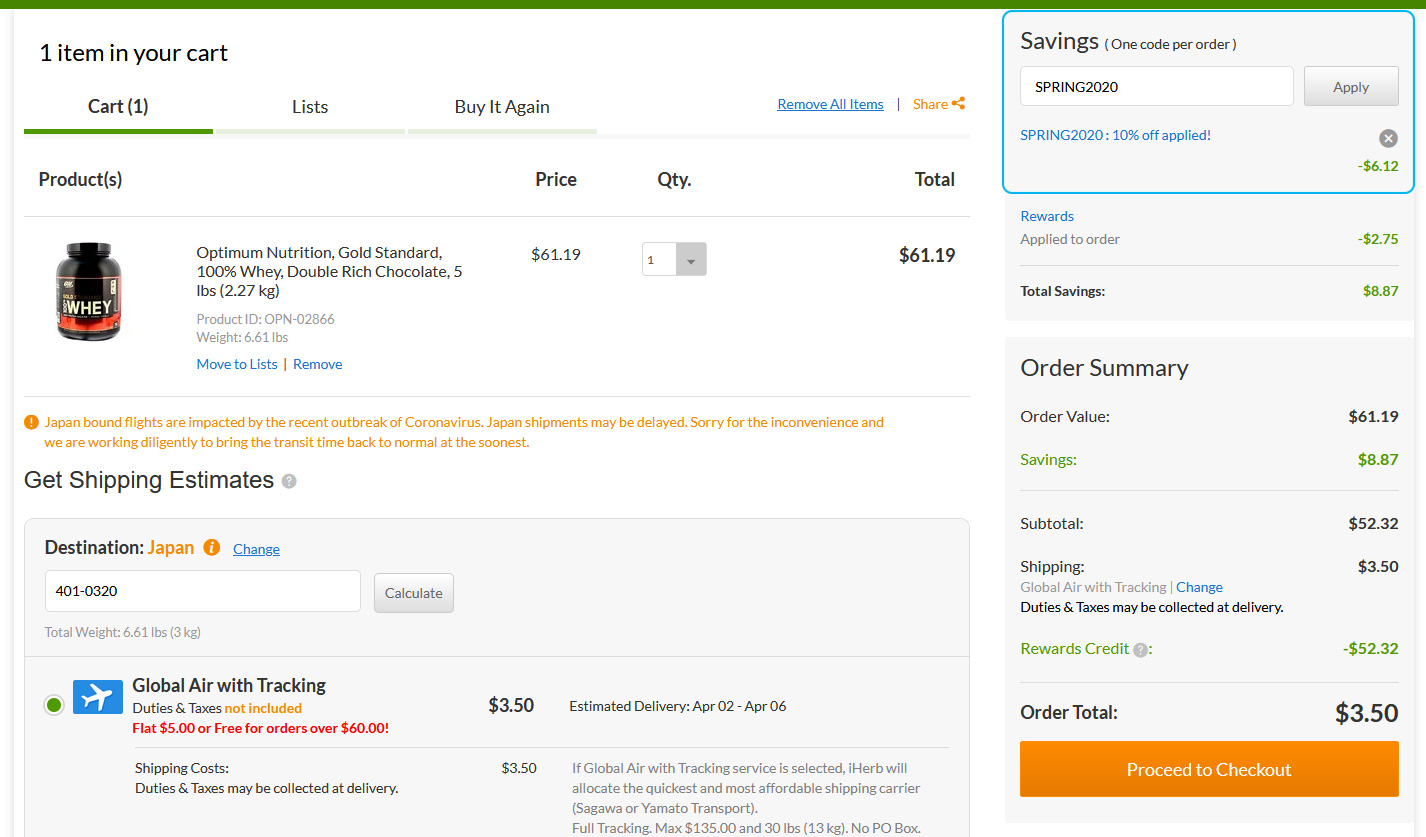This screenshot has height=837, width=1426.
Task: Switch to the Cart (1) tab
Action: 118,107
